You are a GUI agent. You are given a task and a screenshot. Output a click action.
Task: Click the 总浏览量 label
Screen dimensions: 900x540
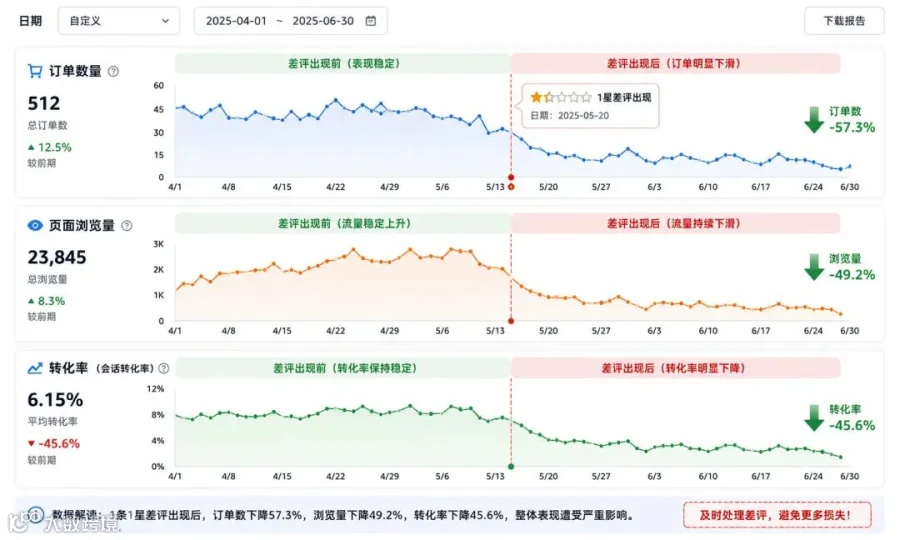point(47,279)
